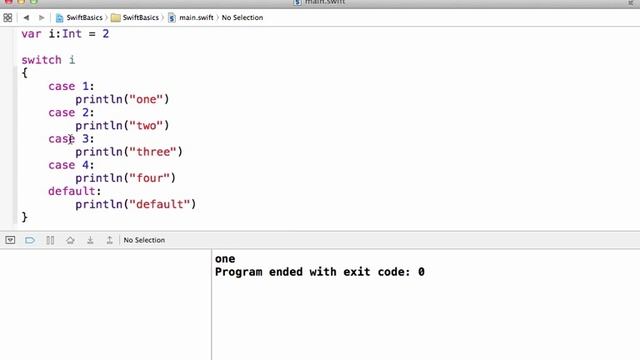640x360 pixels.
Task: Hide the debug area toggle icon
Action: pos(10,240)
